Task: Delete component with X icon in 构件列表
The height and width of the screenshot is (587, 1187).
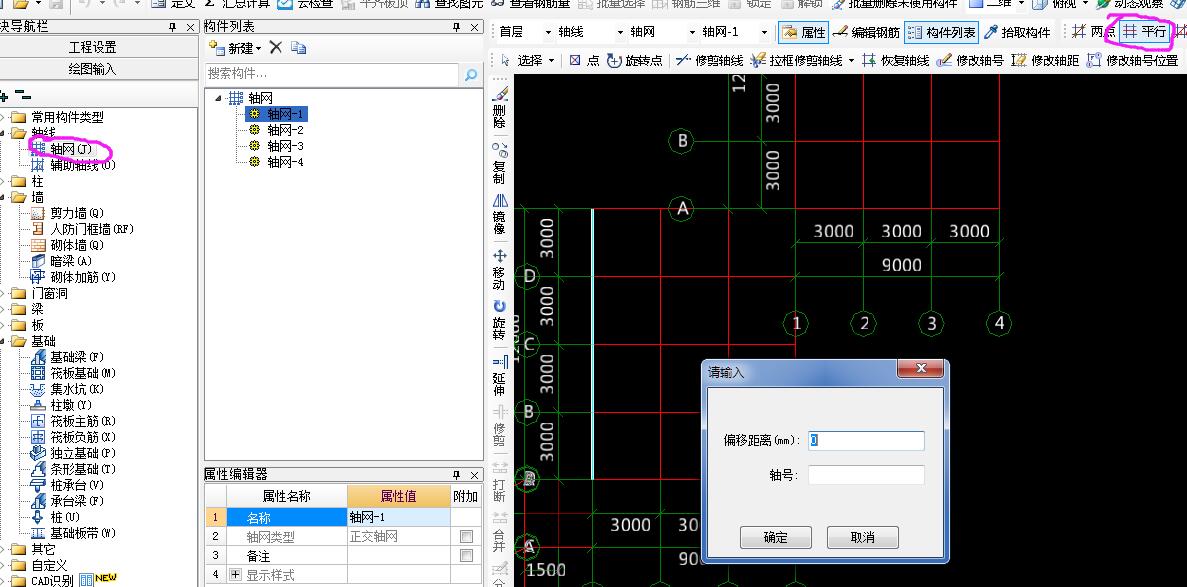Action: pos(276,48)
